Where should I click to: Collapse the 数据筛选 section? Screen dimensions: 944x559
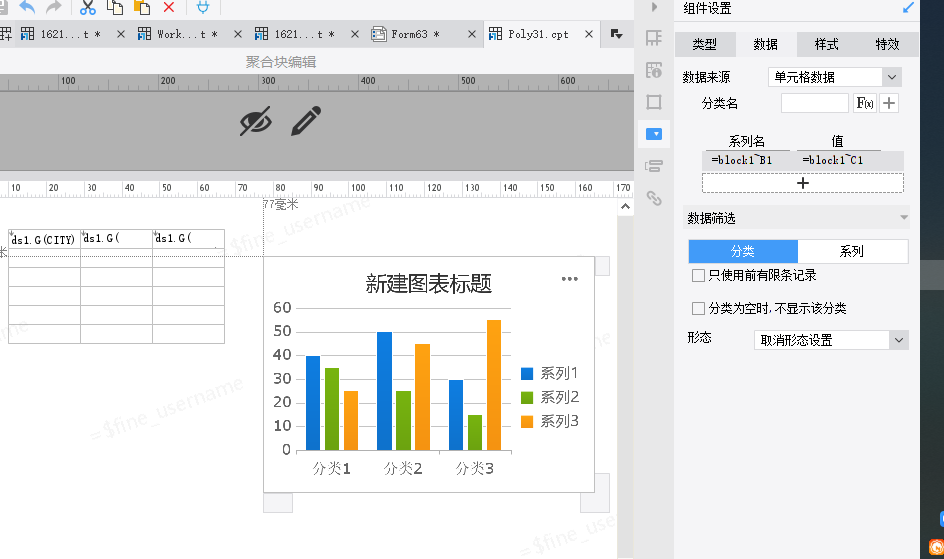pos(903,217)
